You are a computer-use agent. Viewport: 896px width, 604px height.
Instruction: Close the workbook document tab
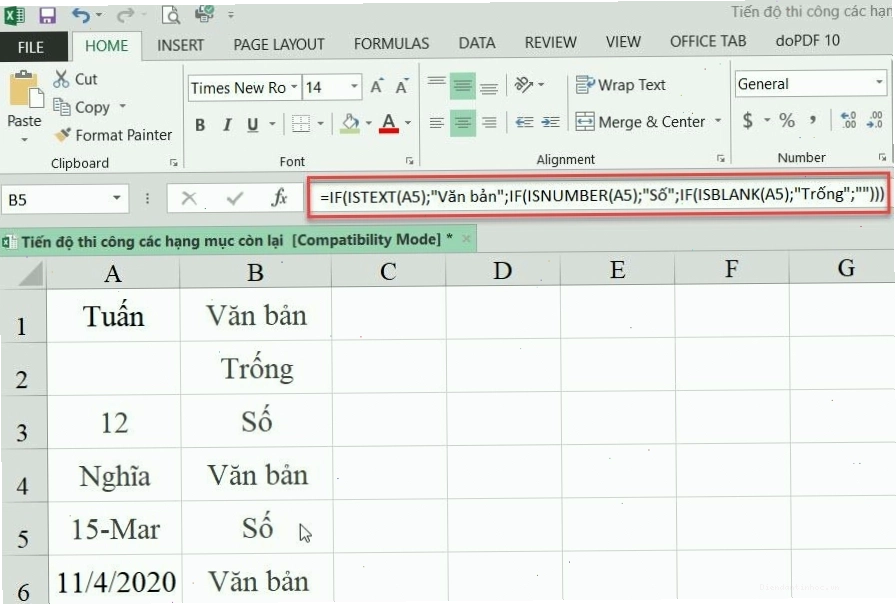point(466,239)
